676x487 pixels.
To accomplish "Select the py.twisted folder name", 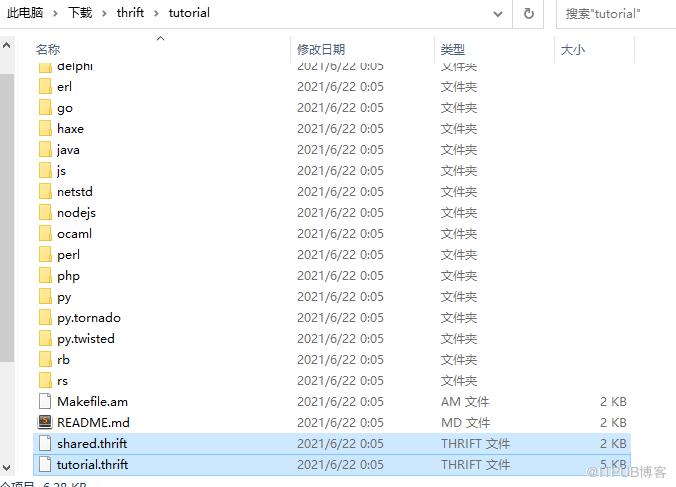I will coord(86,339).
